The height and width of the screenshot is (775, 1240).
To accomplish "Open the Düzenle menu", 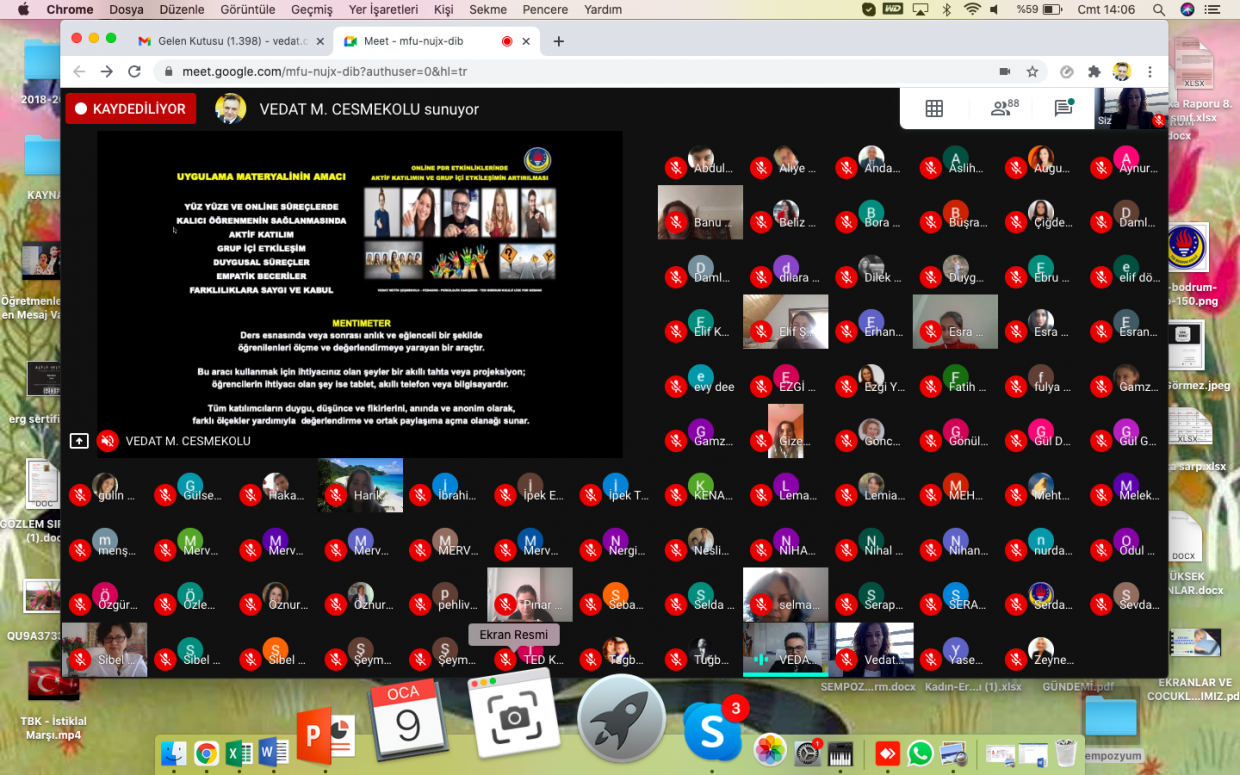I will click(x=181, y=9).
